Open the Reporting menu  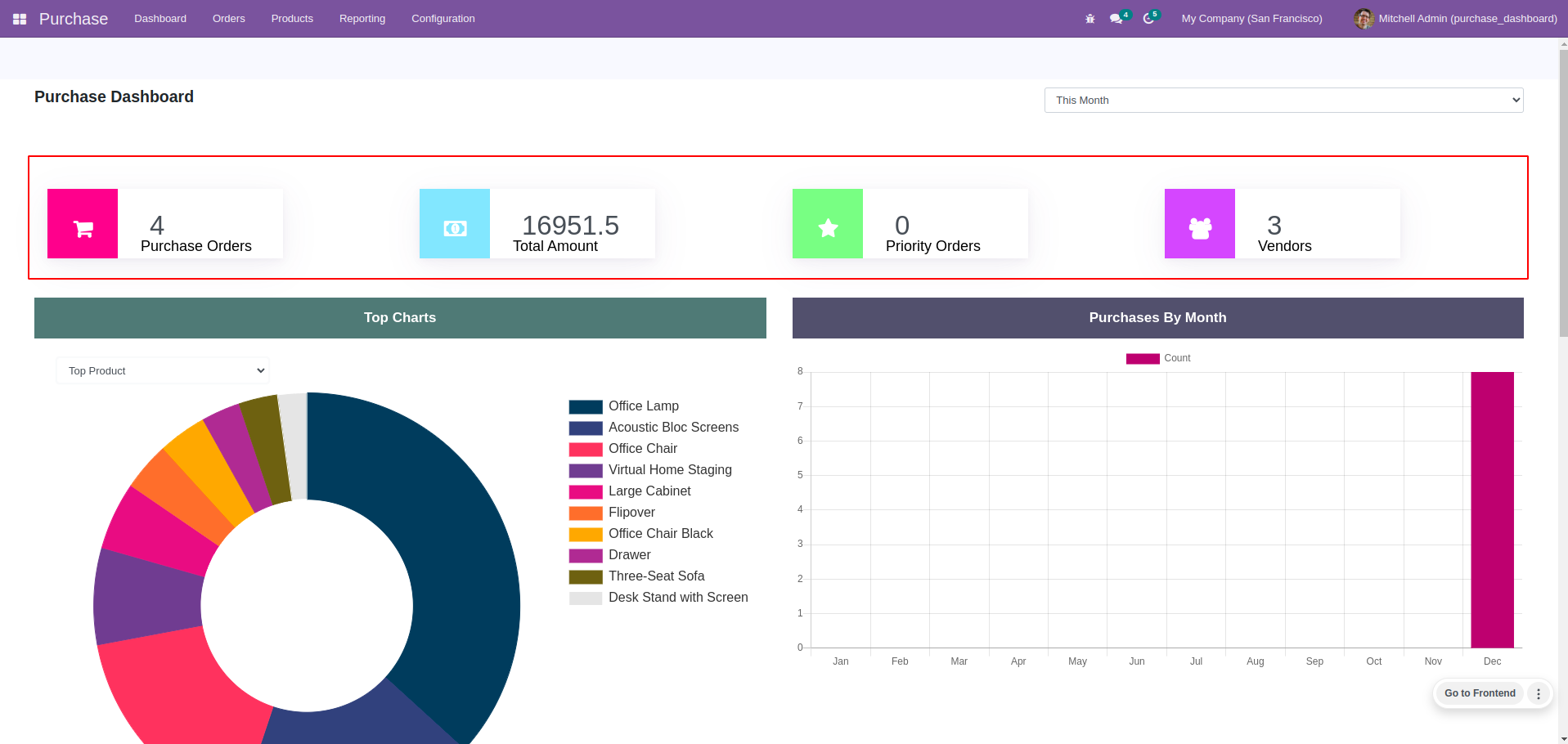tap(362, 19)
